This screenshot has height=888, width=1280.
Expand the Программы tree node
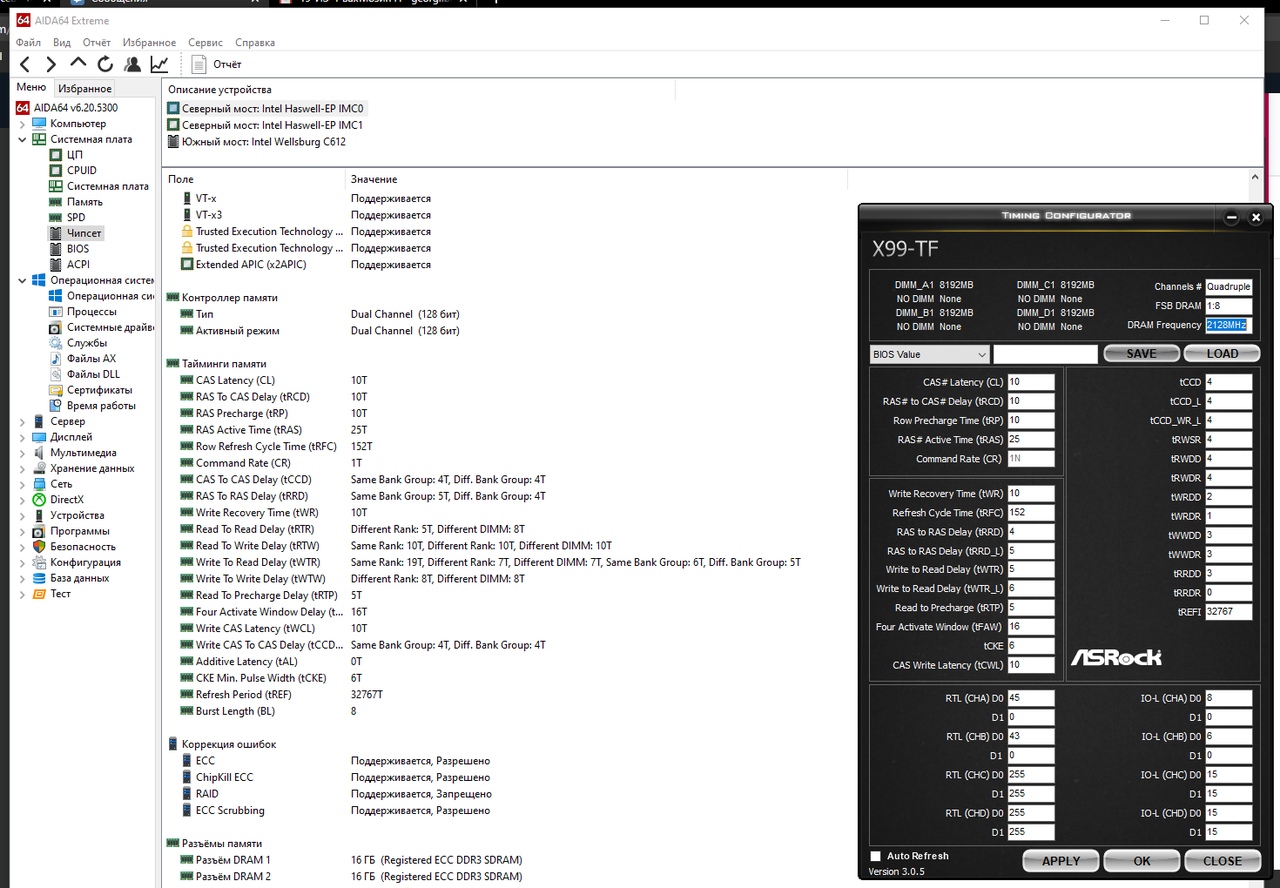[x=23, y=531]
